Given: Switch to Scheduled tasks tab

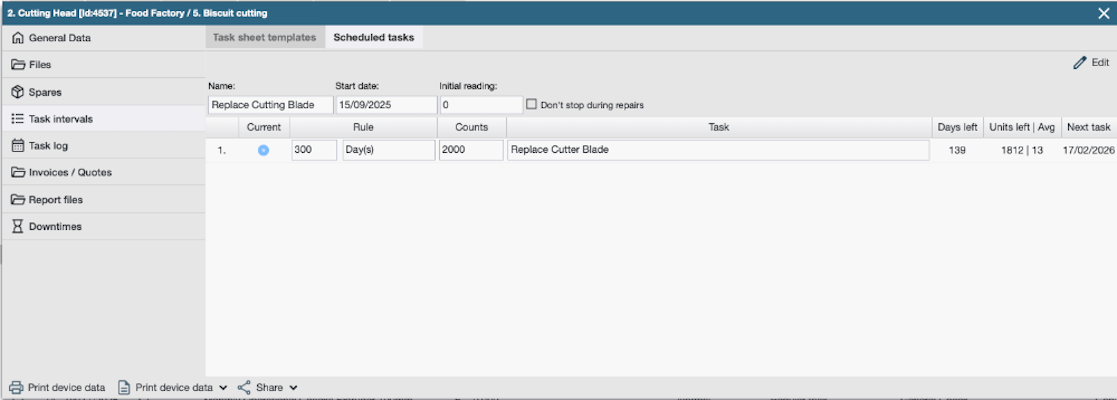Looking at the screenshot, I should coord(373,38).
